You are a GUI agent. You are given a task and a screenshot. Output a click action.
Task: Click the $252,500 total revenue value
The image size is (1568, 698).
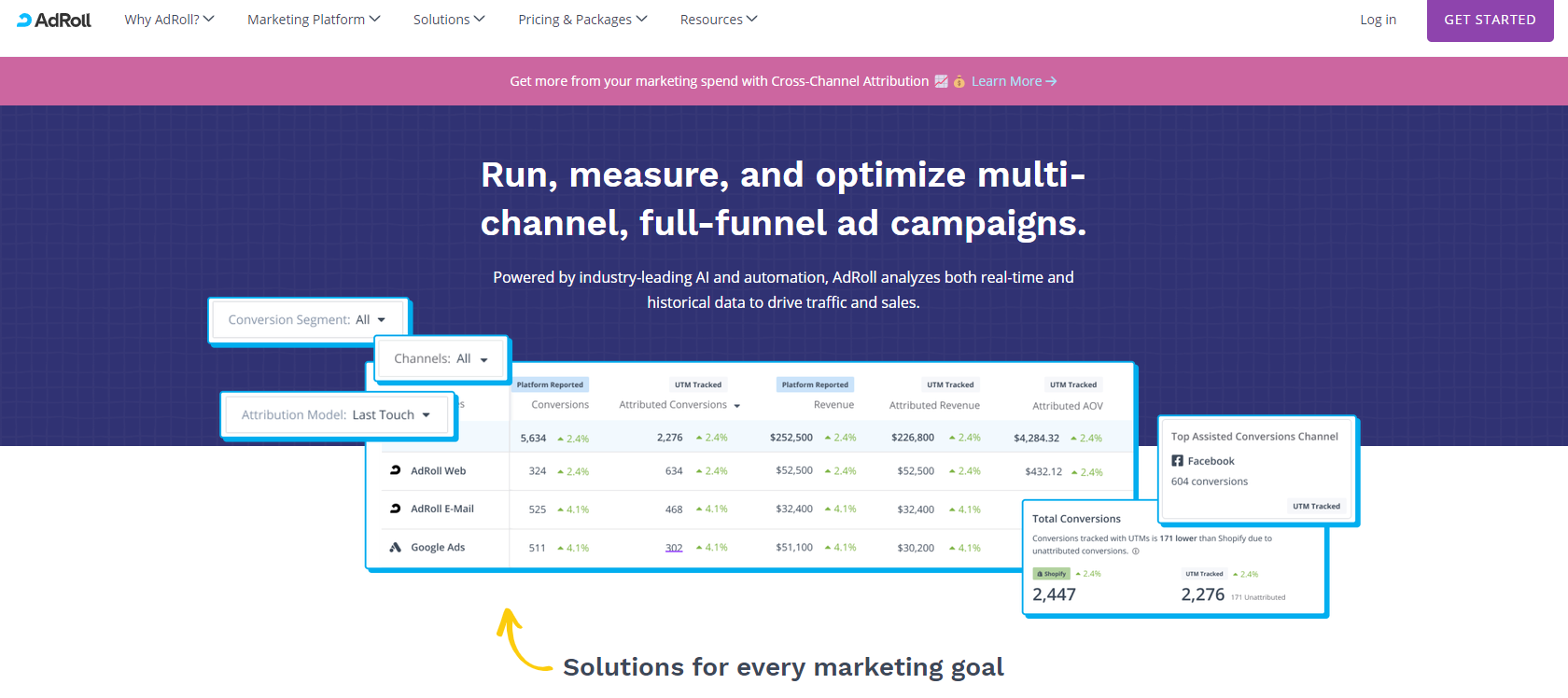click(x=791, y=438)
